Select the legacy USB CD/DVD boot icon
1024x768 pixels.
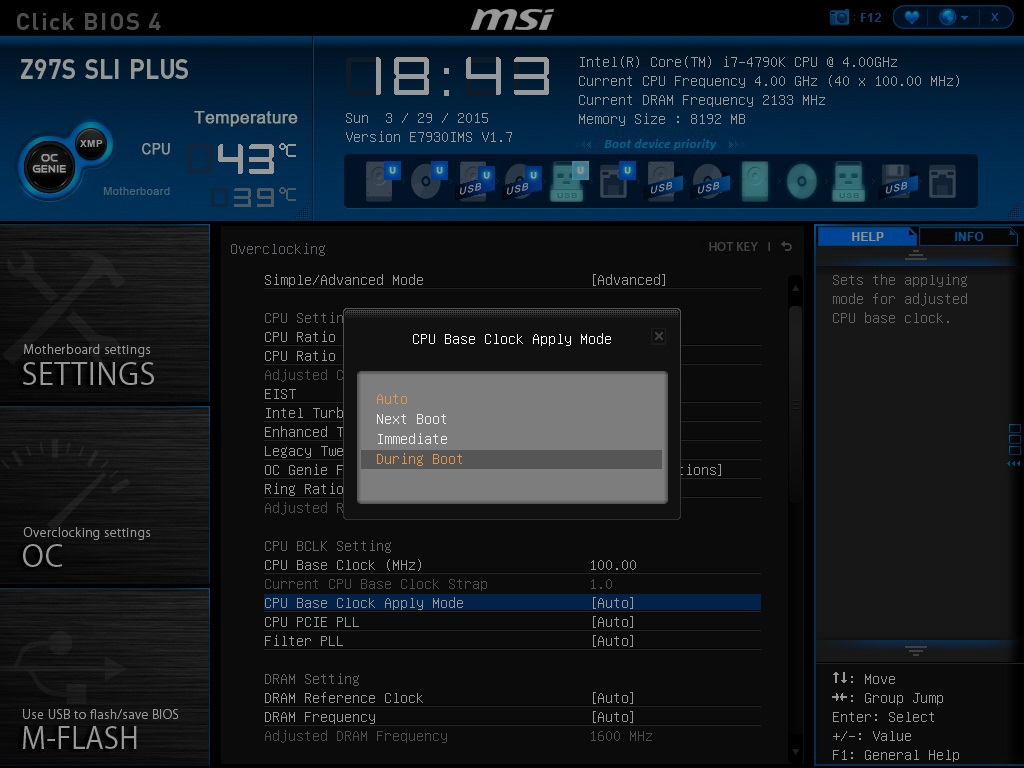[x=710, y=182]
